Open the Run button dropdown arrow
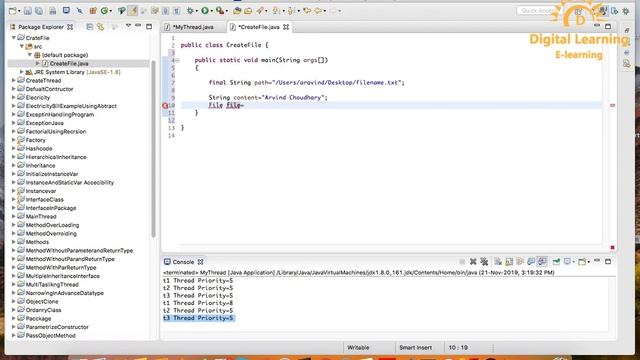 pos(211,11)
